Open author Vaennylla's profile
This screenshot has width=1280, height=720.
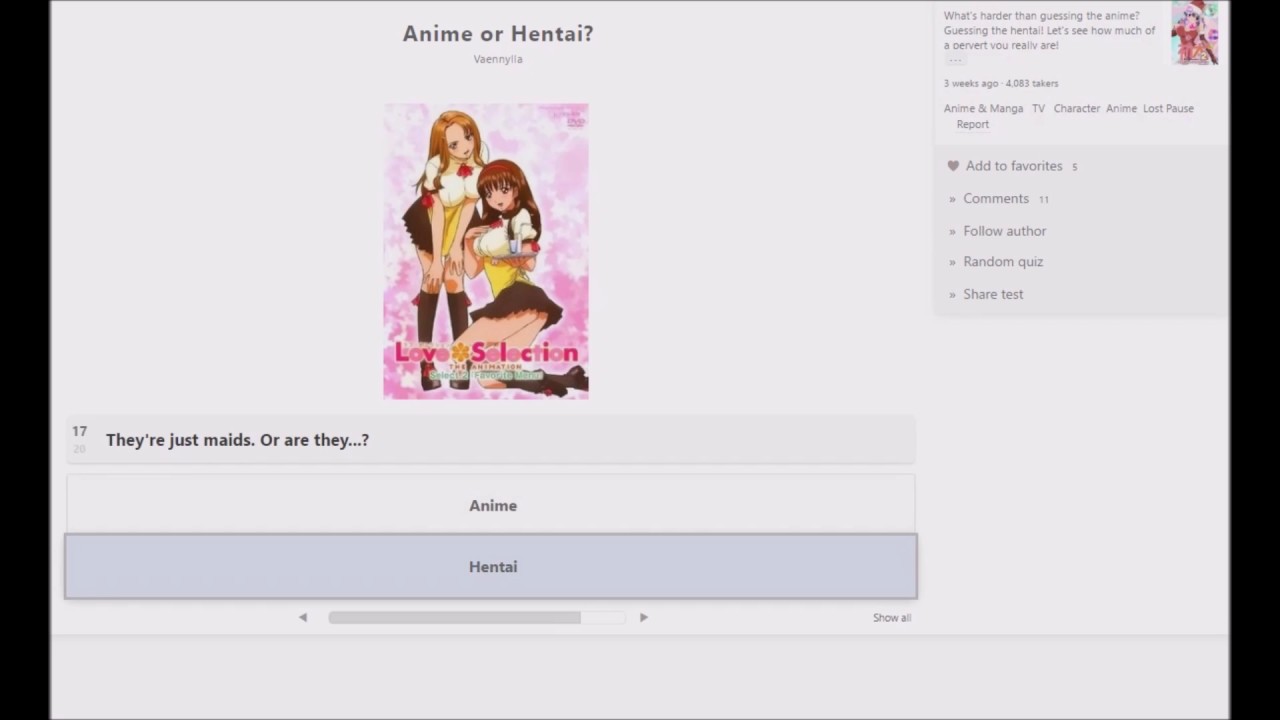498,59
